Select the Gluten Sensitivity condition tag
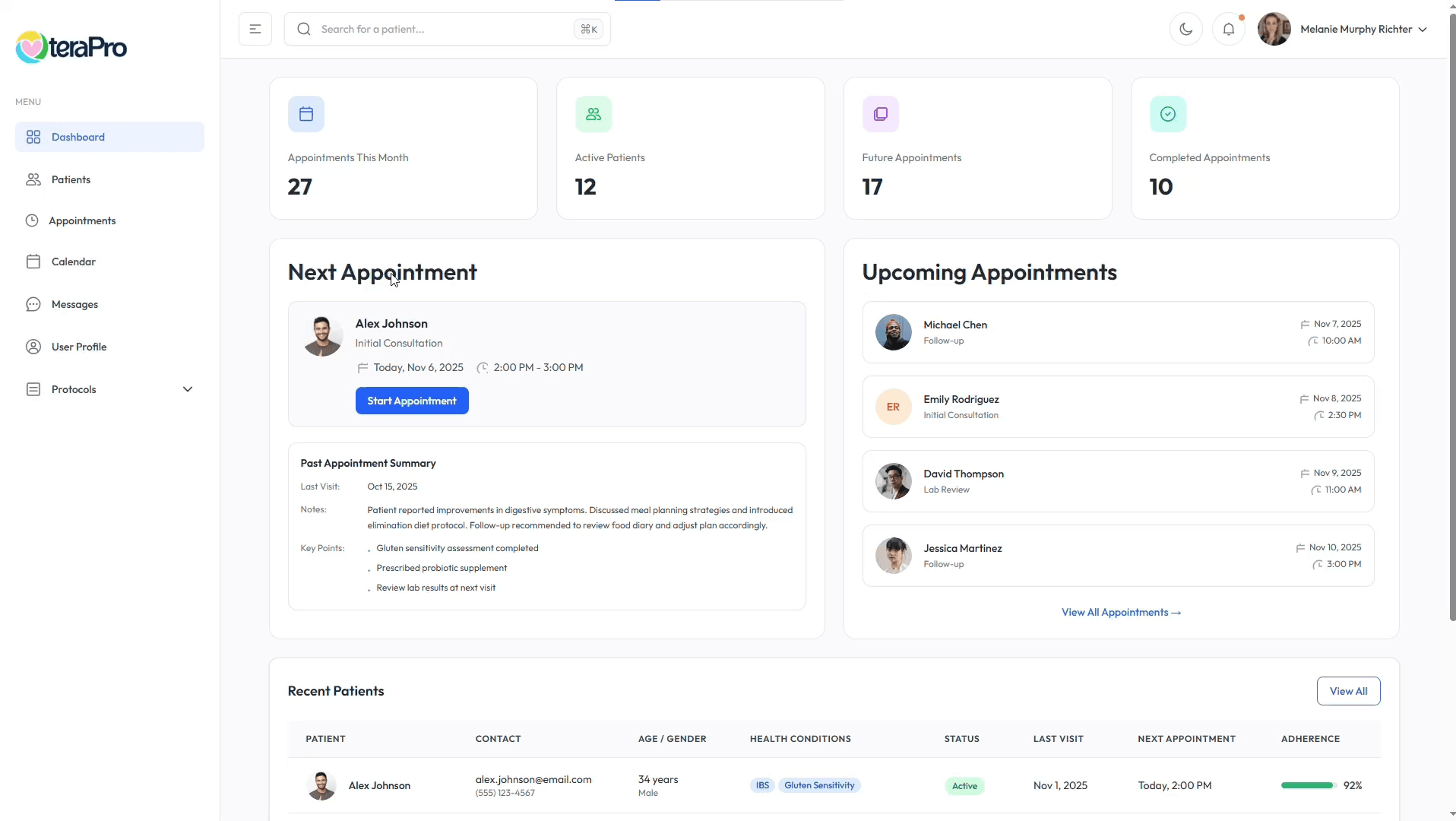Screen dimensions: 1456x821 coord(819,785)
